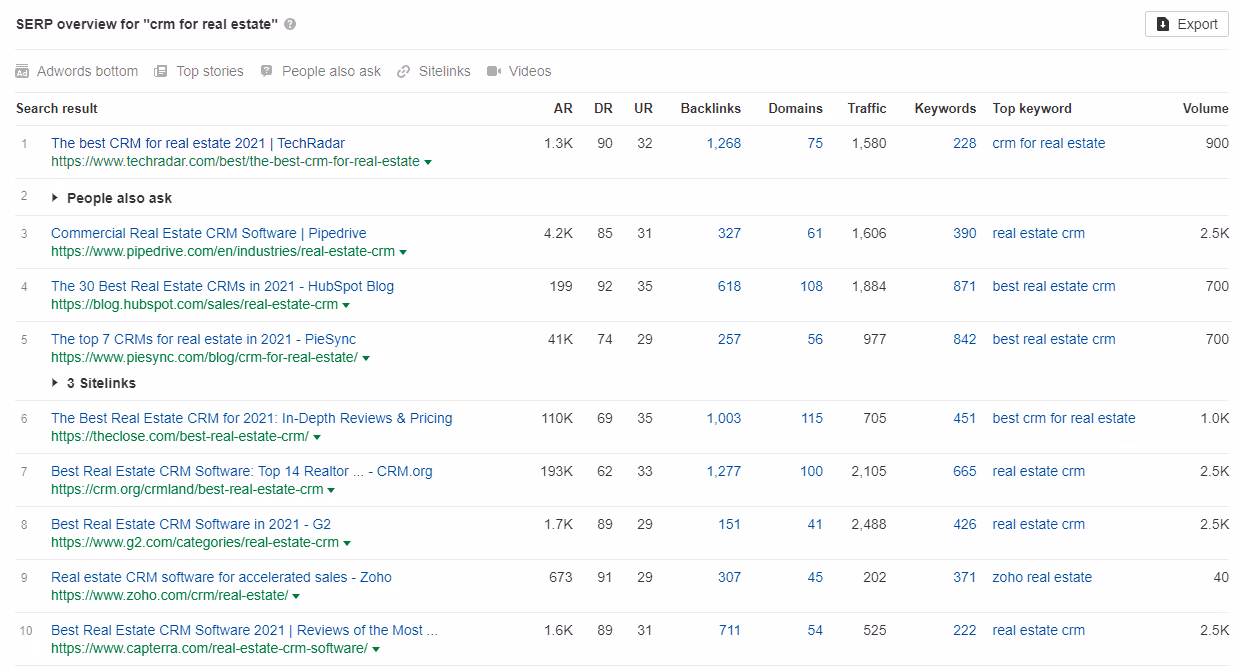Click the help icon next to SERP overview title
Viewport: 1241px width, 669px height.
pos(290,24)
